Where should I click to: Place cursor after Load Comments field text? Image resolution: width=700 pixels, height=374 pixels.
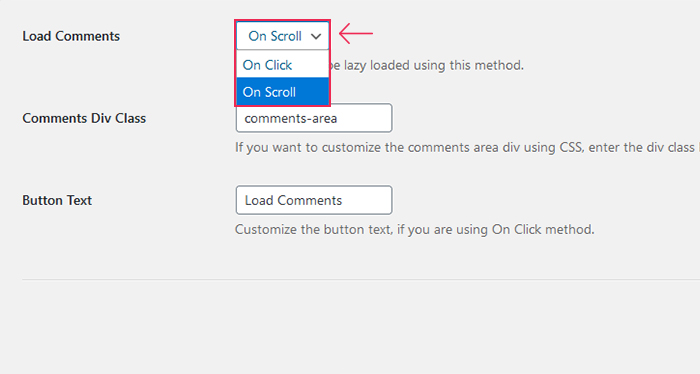click(x=344, y=200)
